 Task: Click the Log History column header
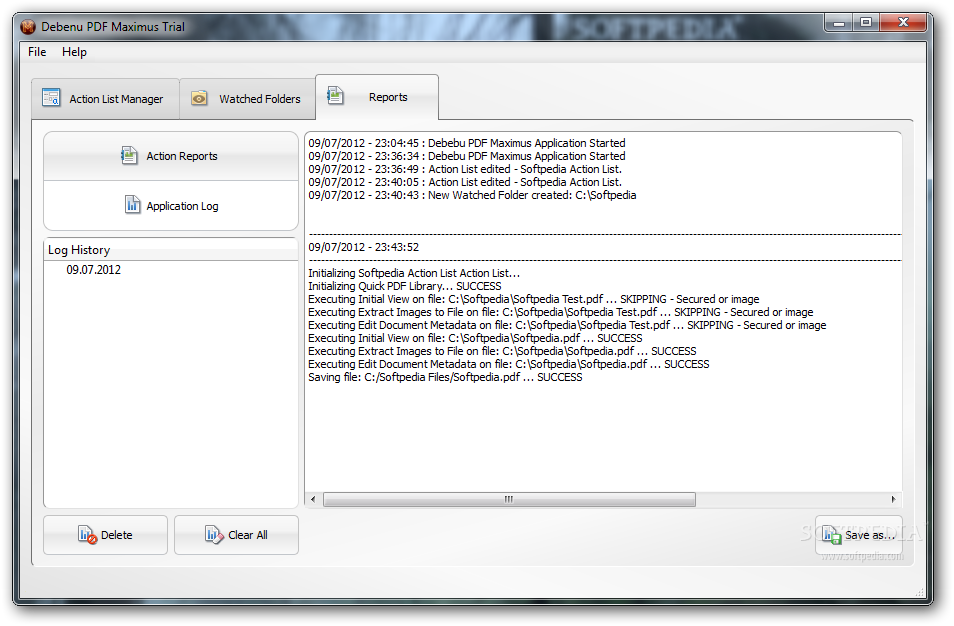coord(171,249)
